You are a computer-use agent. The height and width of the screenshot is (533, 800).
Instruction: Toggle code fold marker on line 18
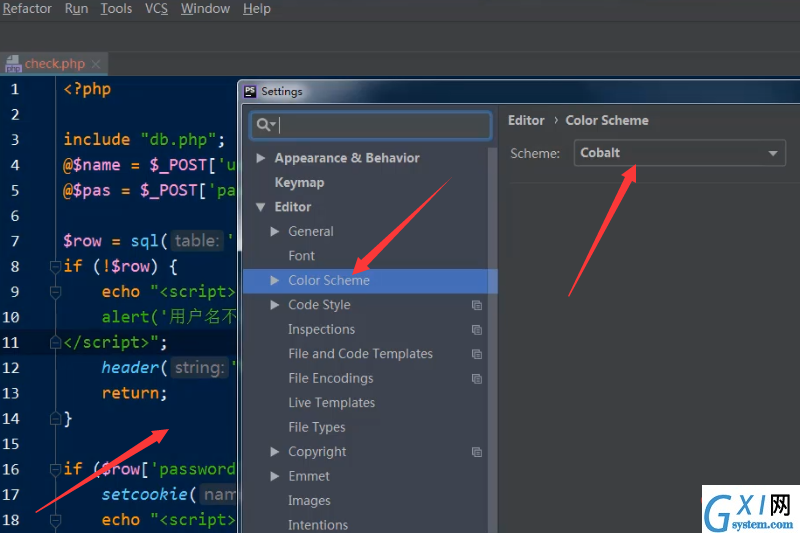tap(55, 520)
